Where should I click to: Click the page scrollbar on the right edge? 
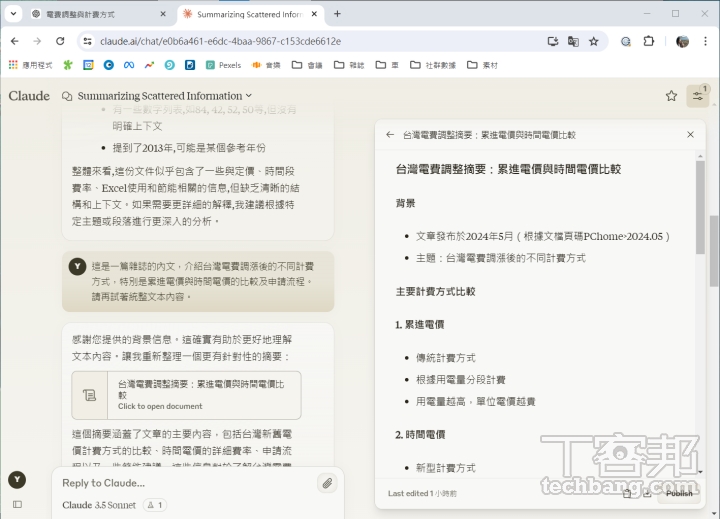coord(714,251)
